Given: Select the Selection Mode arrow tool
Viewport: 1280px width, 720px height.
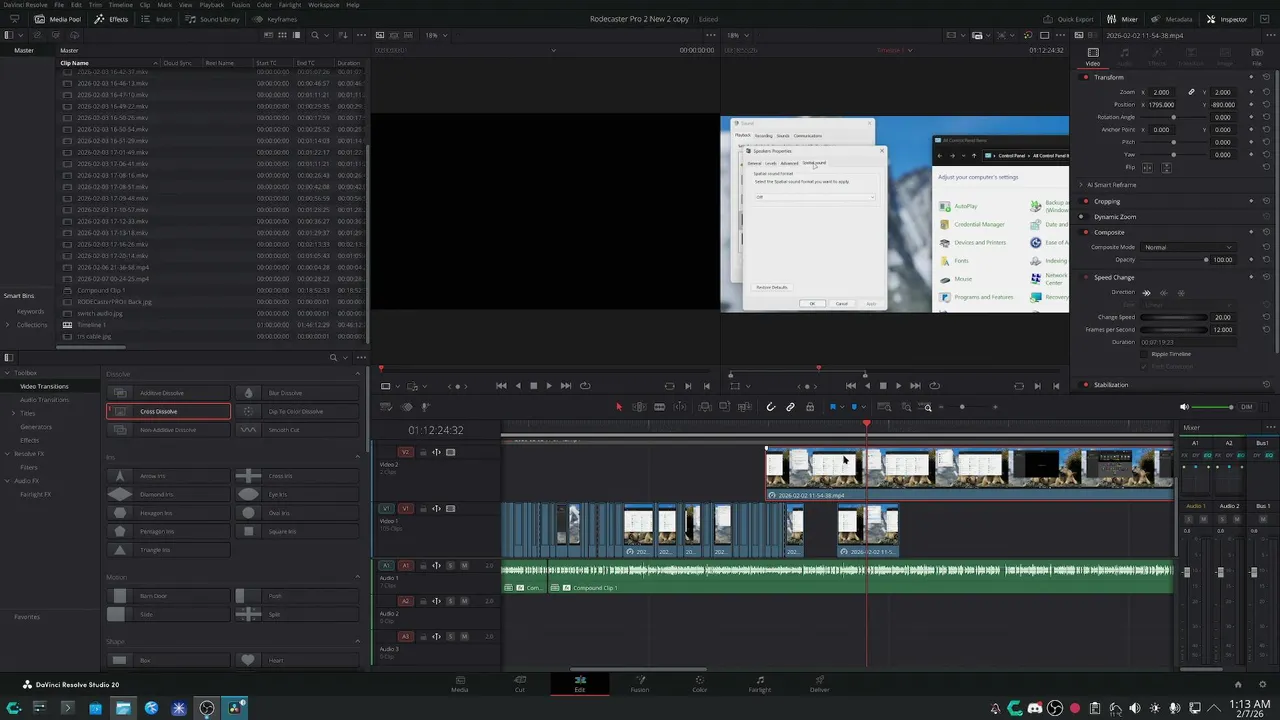Looking at the screenshot, I should pos(618,407).
